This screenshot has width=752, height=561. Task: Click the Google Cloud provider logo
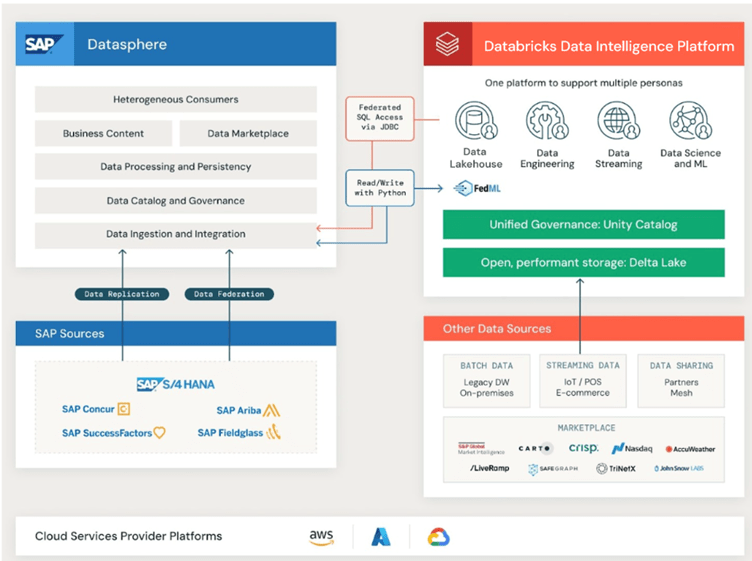pos(438,537)
